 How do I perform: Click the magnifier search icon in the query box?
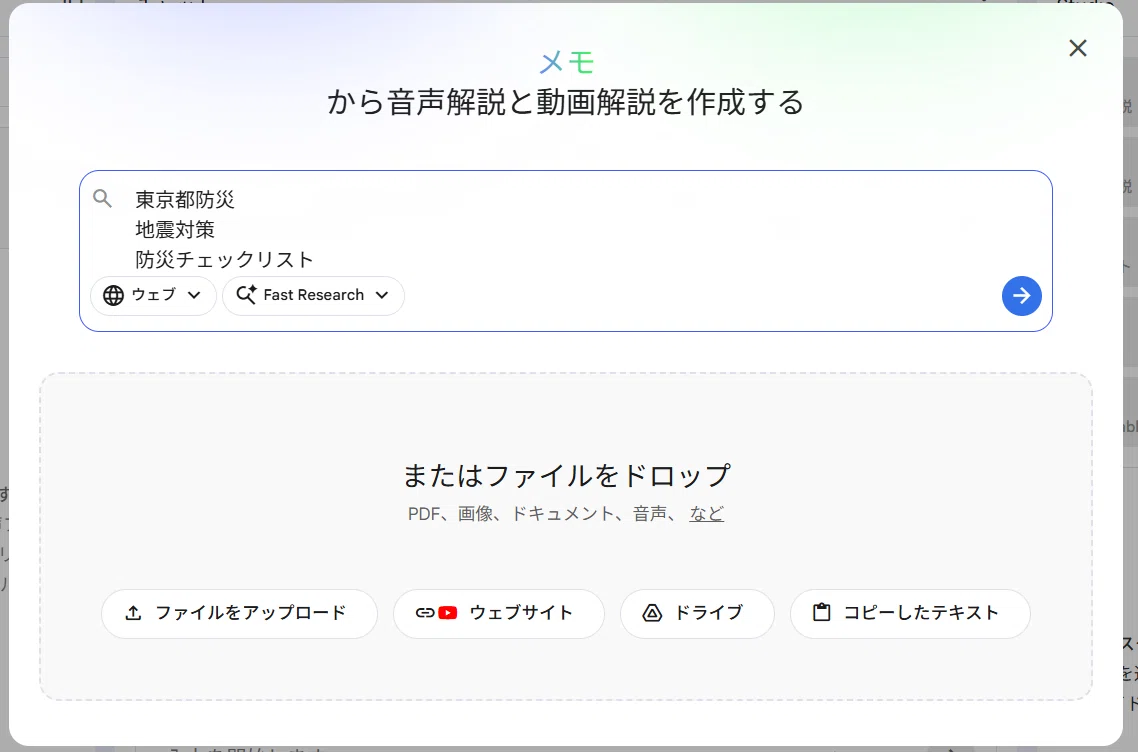click(102, 198)
